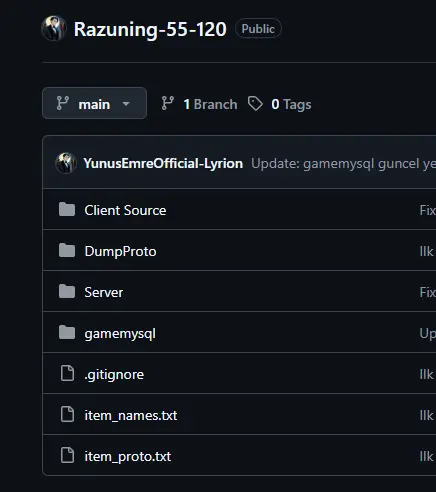Click the Razuning-55-120 repository title

coord(150,29)
